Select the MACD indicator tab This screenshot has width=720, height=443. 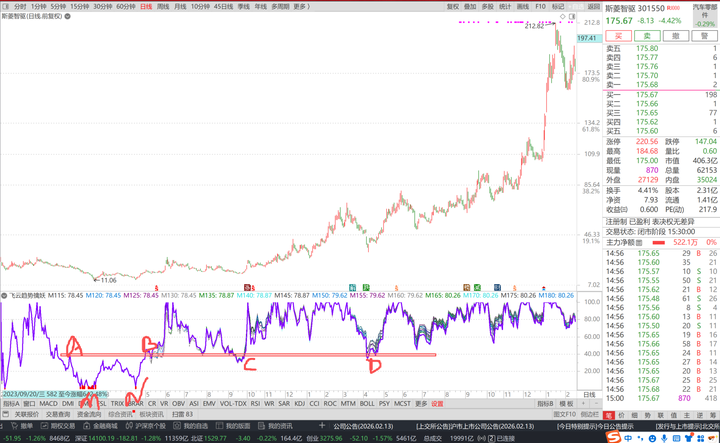pyautogui.click(x=48, y=404)
